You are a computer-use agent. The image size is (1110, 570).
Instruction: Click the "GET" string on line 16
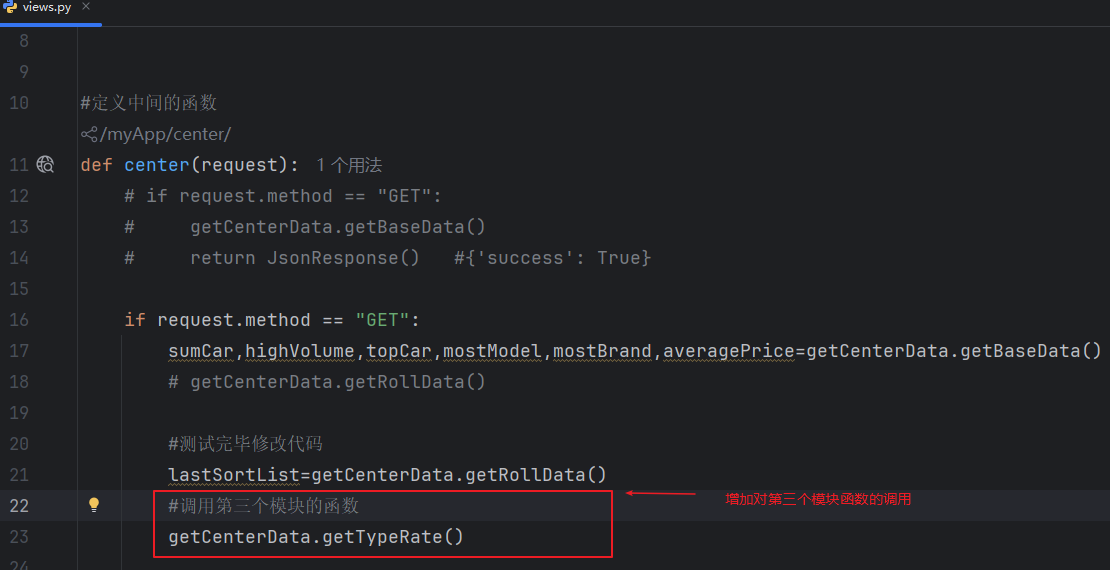click(383, 320)
